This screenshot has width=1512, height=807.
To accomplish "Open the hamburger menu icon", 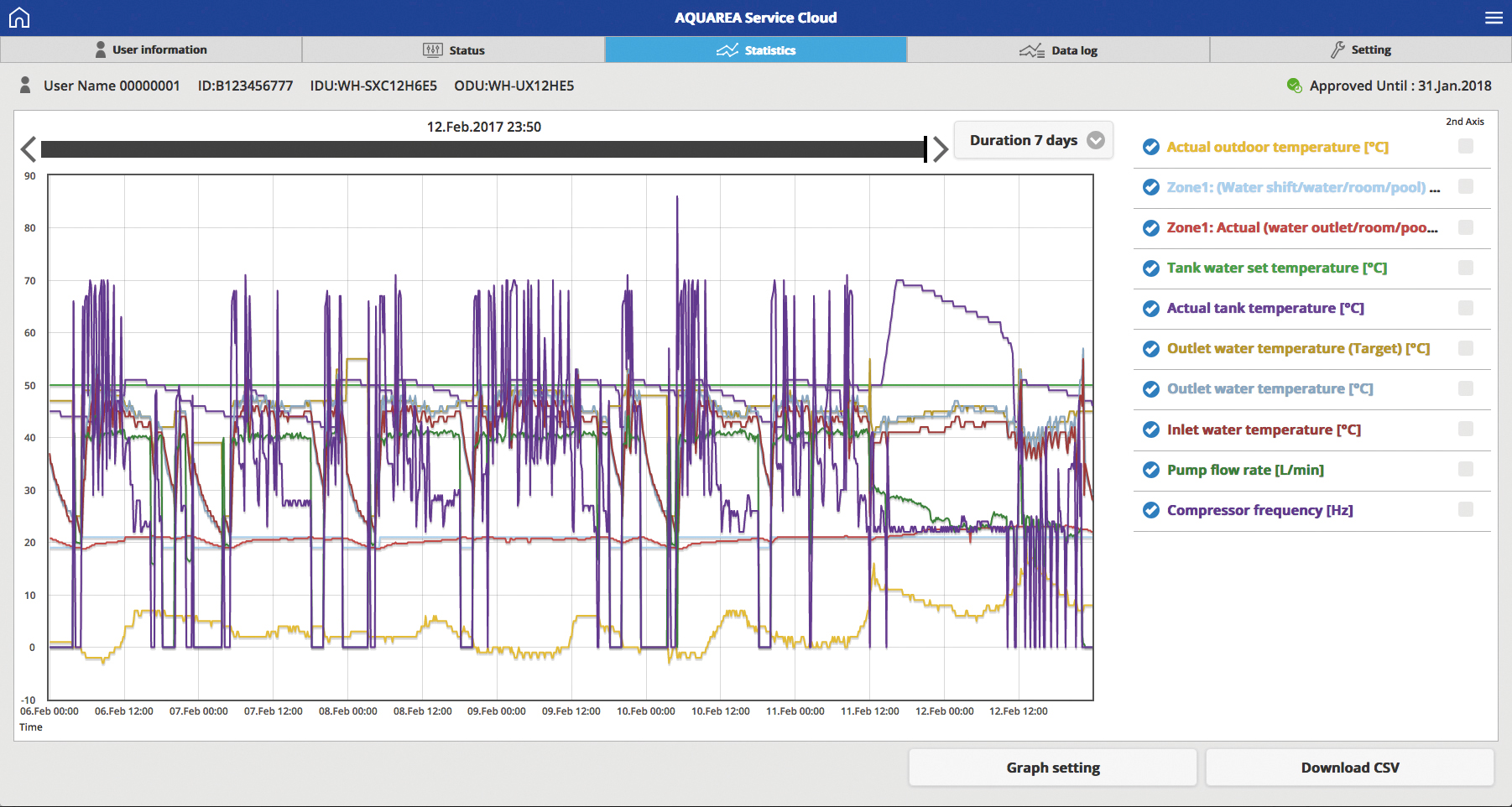I will [x=1494, y=18].
